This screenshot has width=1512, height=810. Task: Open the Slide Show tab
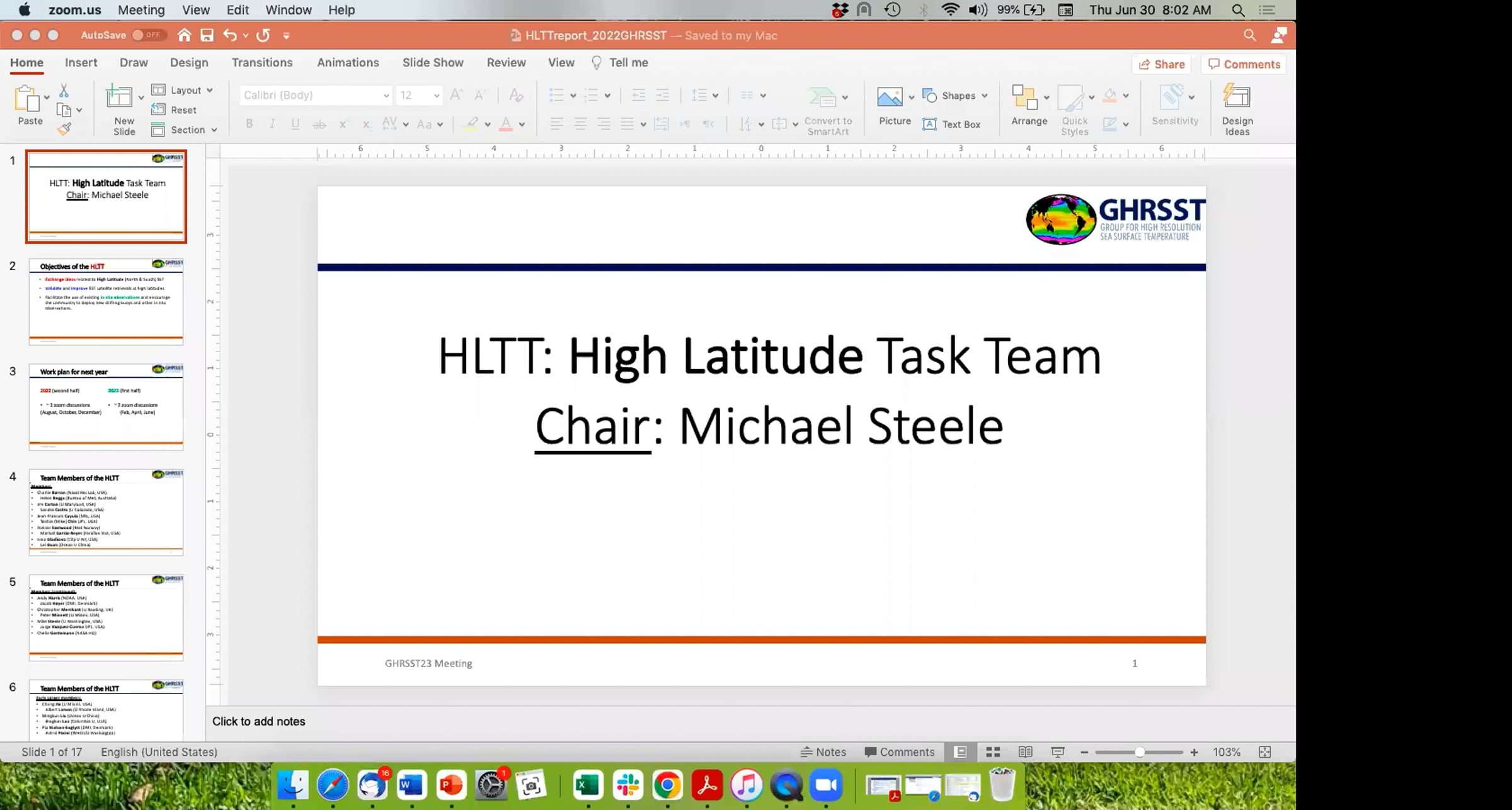pos(433,62)
